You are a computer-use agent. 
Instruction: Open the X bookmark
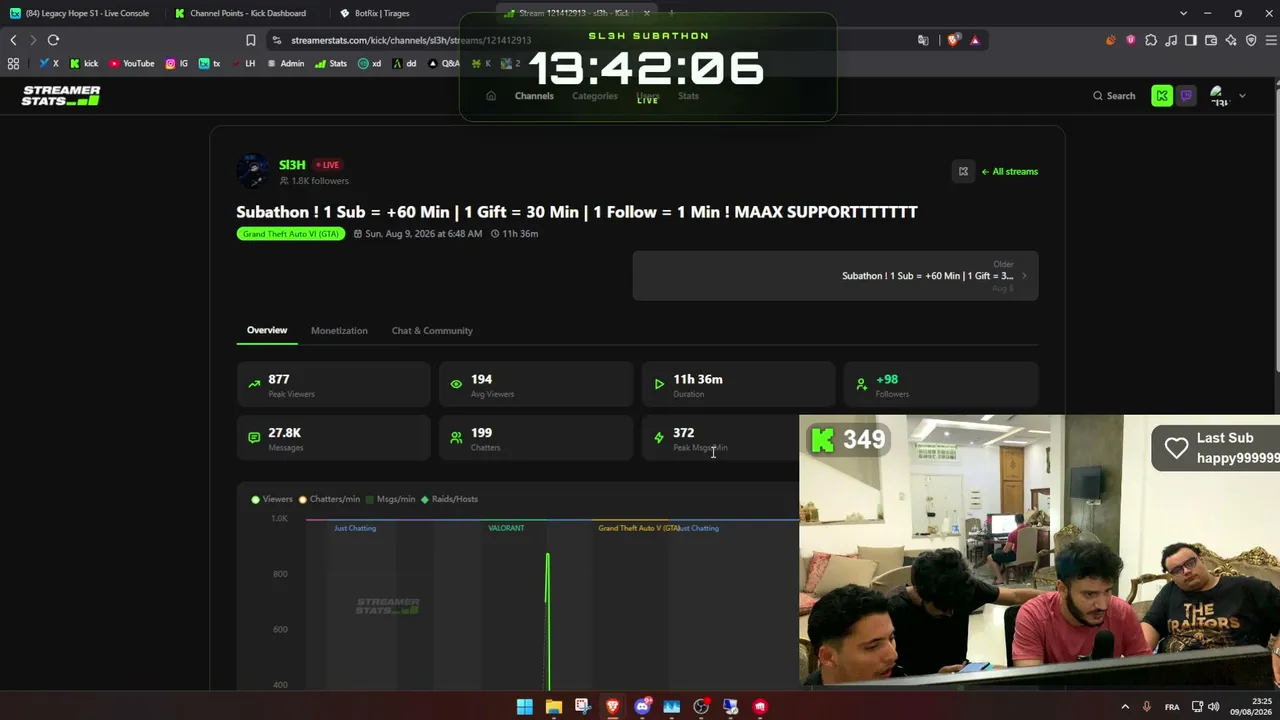point(49,63)
